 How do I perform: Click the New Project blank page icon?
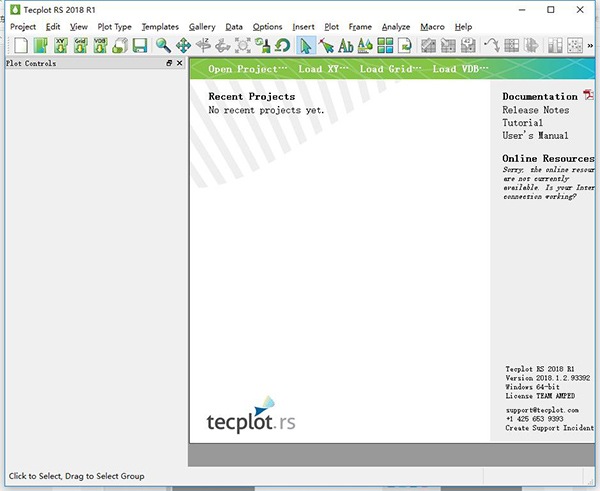point(20,45)
